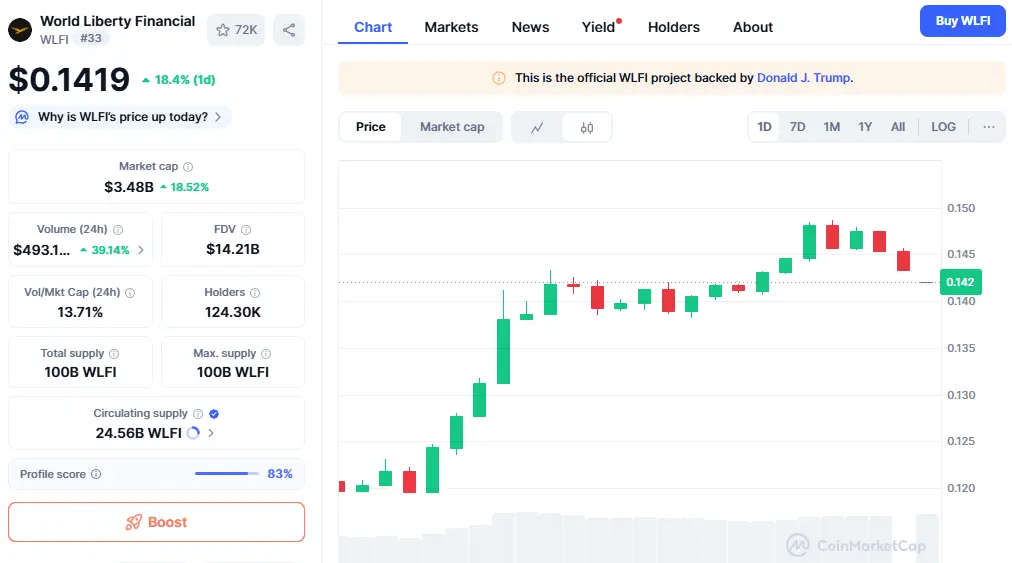Click the verified badge beside Circulating supply
The width and height of the screenshot is (1012, 563).
[x=214, y=414]
